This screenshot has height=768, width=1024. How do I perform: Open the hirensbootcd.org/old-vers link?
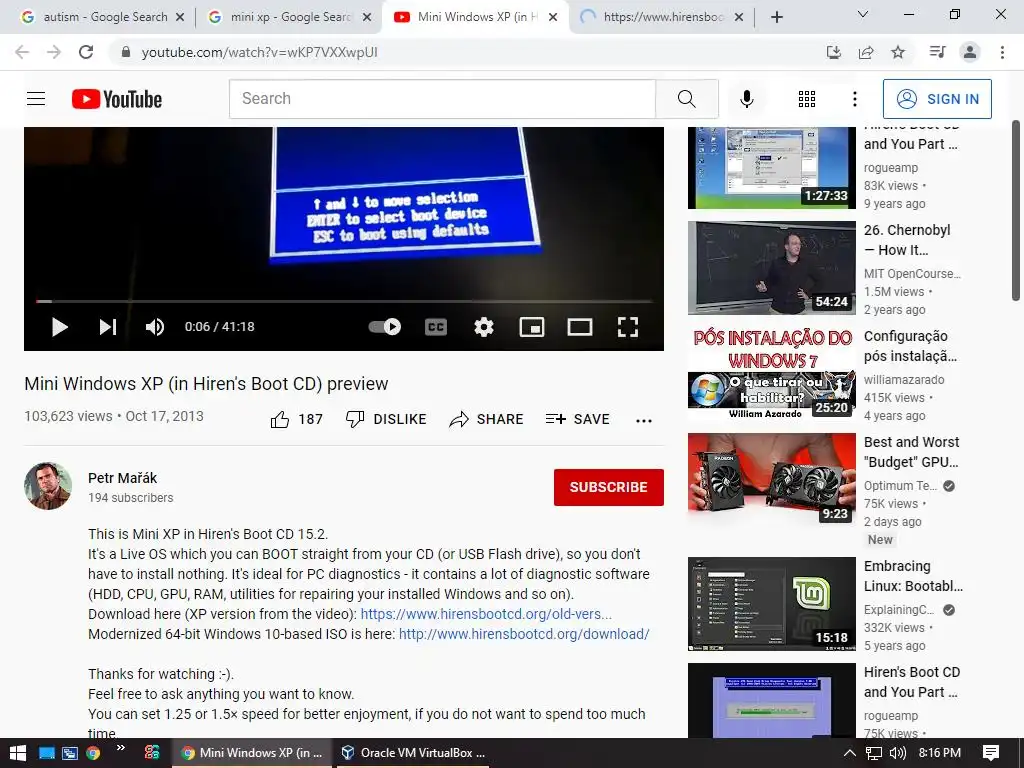point(486,614)
